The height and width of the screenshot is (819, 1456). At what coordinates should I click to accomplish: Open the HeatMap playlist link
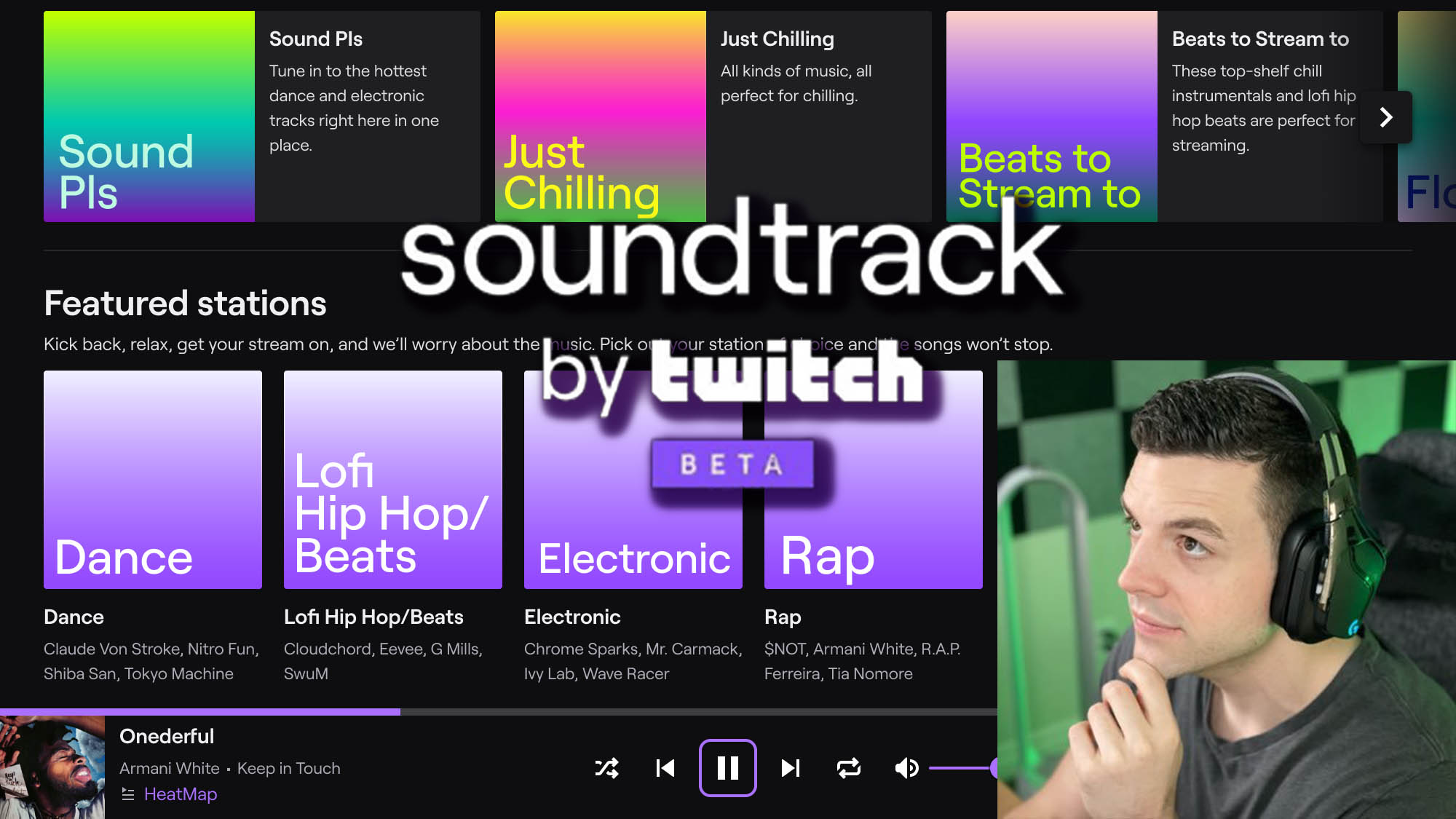181,794
